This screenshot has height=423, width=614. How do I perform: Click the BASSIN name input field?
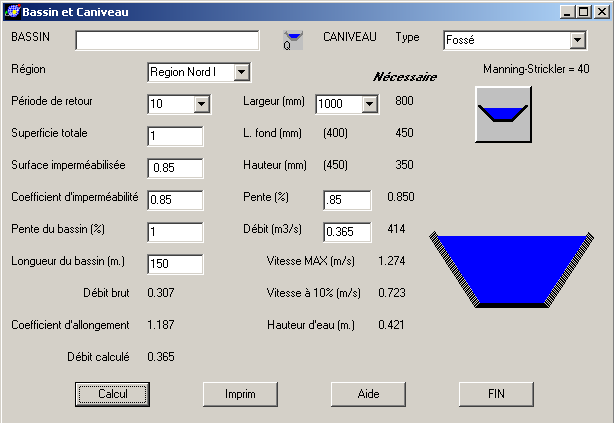(x=167, y=40)
